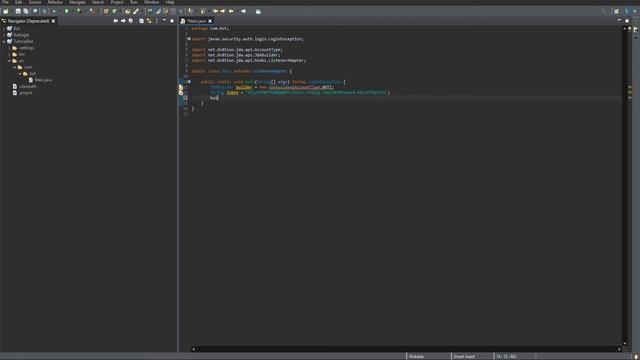Select the .project file
The height and width of the screenshot is (360, 640).
(x=25, y=93)
